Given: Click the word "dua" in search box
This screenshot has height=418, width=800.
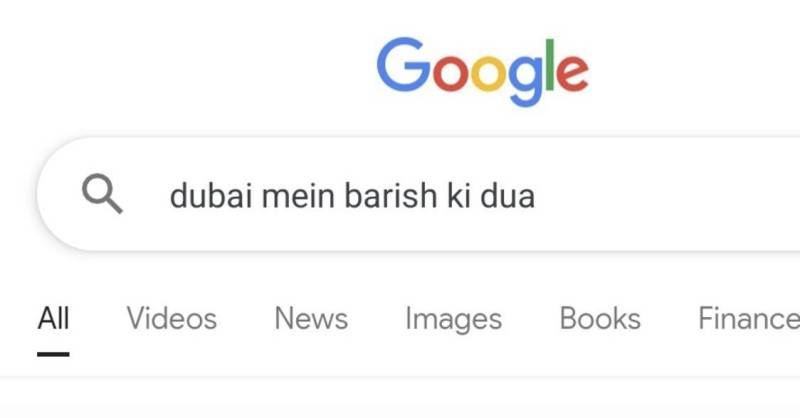Looking at the screenshot, I should pyautogui.click(x=508, y=196).
